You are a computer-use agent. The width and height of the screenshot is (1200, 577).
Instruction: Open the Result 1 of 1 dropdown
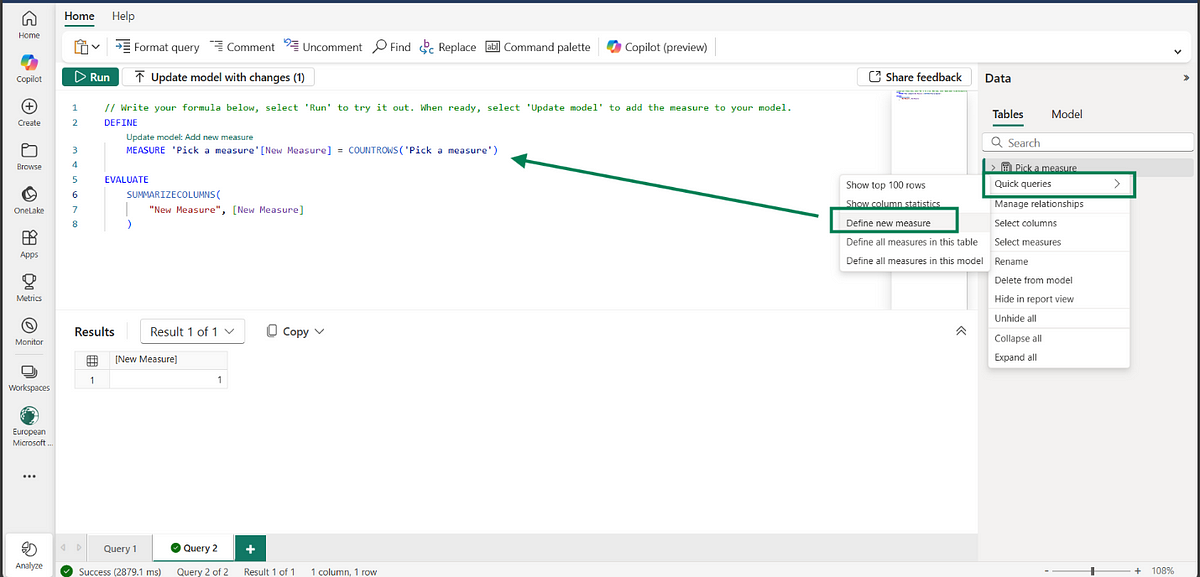click(192, 331)
